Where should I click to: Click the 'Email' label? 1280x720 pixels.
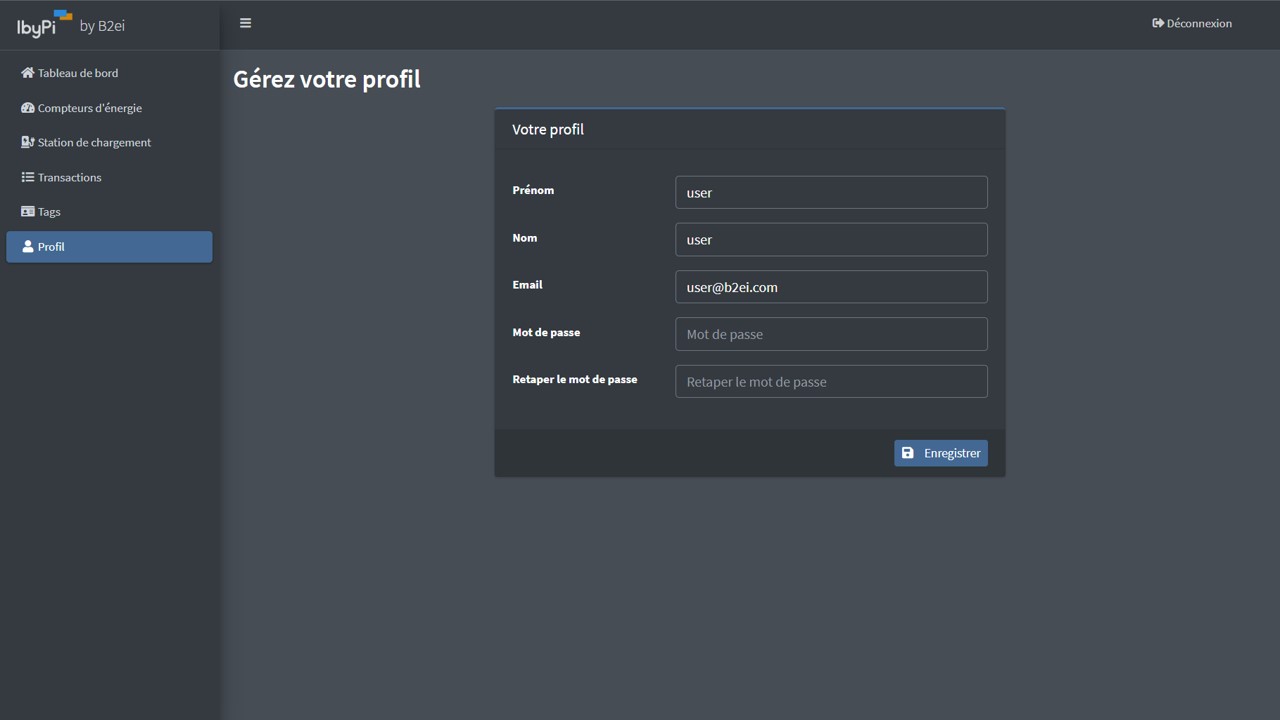pyautogui.click(x=527, y=285)
